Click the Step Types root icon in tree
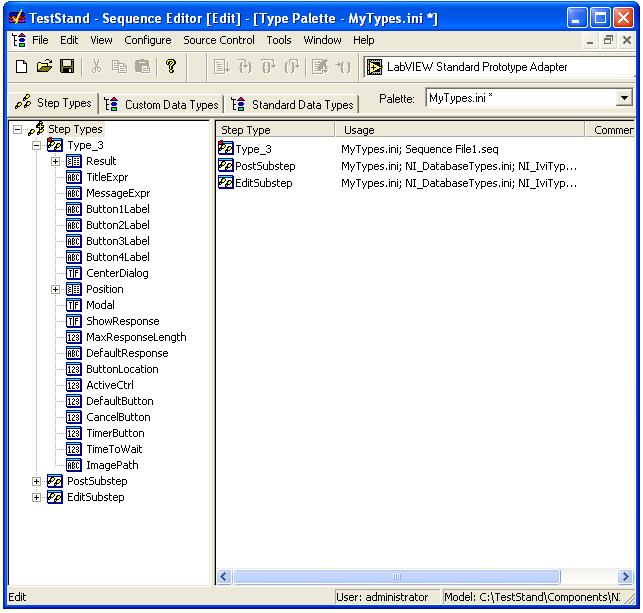Image resolution: width=643 pixels, height=613 pixels. (36, 129)
